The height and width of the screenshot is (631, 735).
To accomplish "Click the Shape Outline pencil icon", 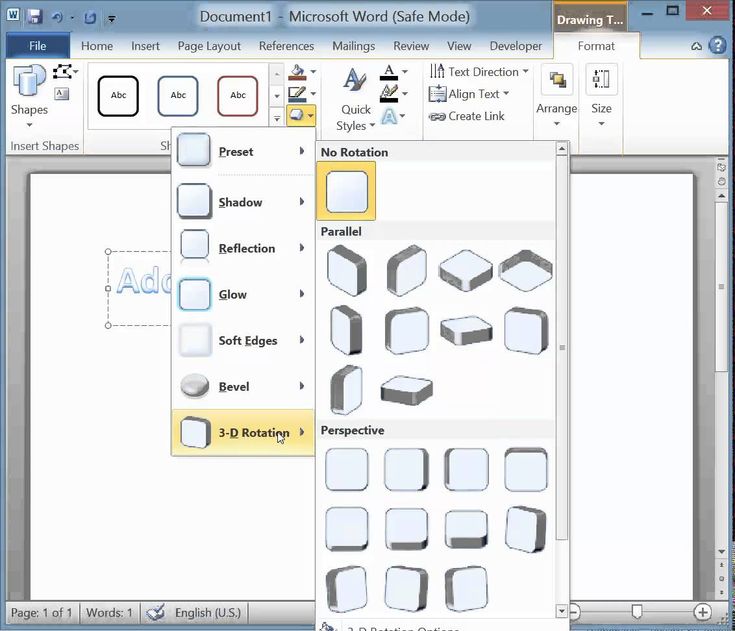I will (x=297, y=94).
